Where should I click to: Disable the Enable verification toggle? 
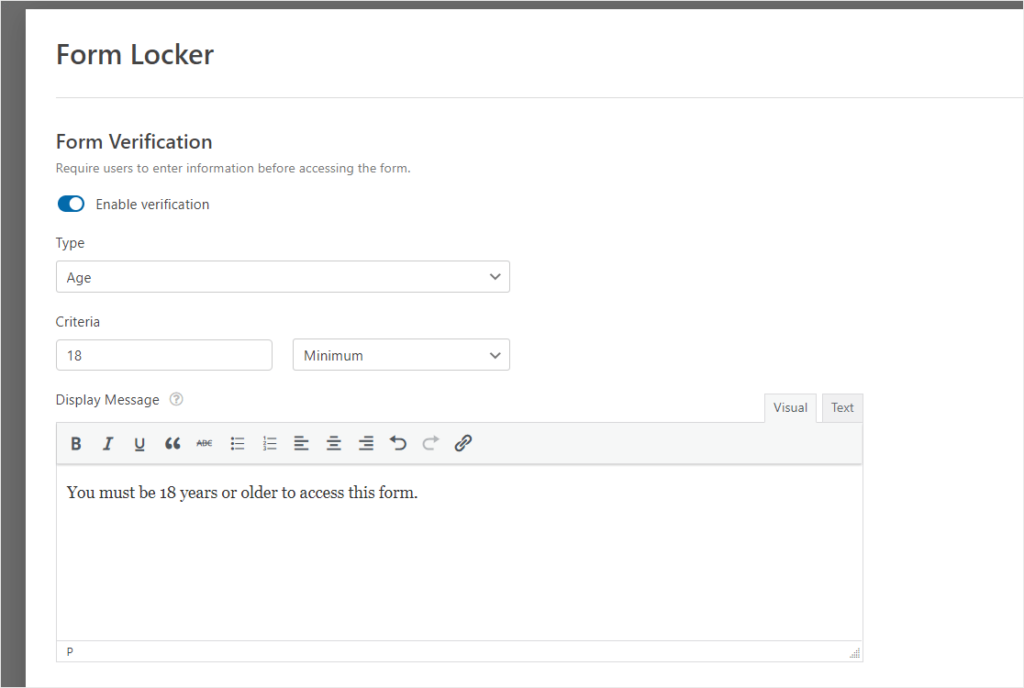(x=70, y=203)
